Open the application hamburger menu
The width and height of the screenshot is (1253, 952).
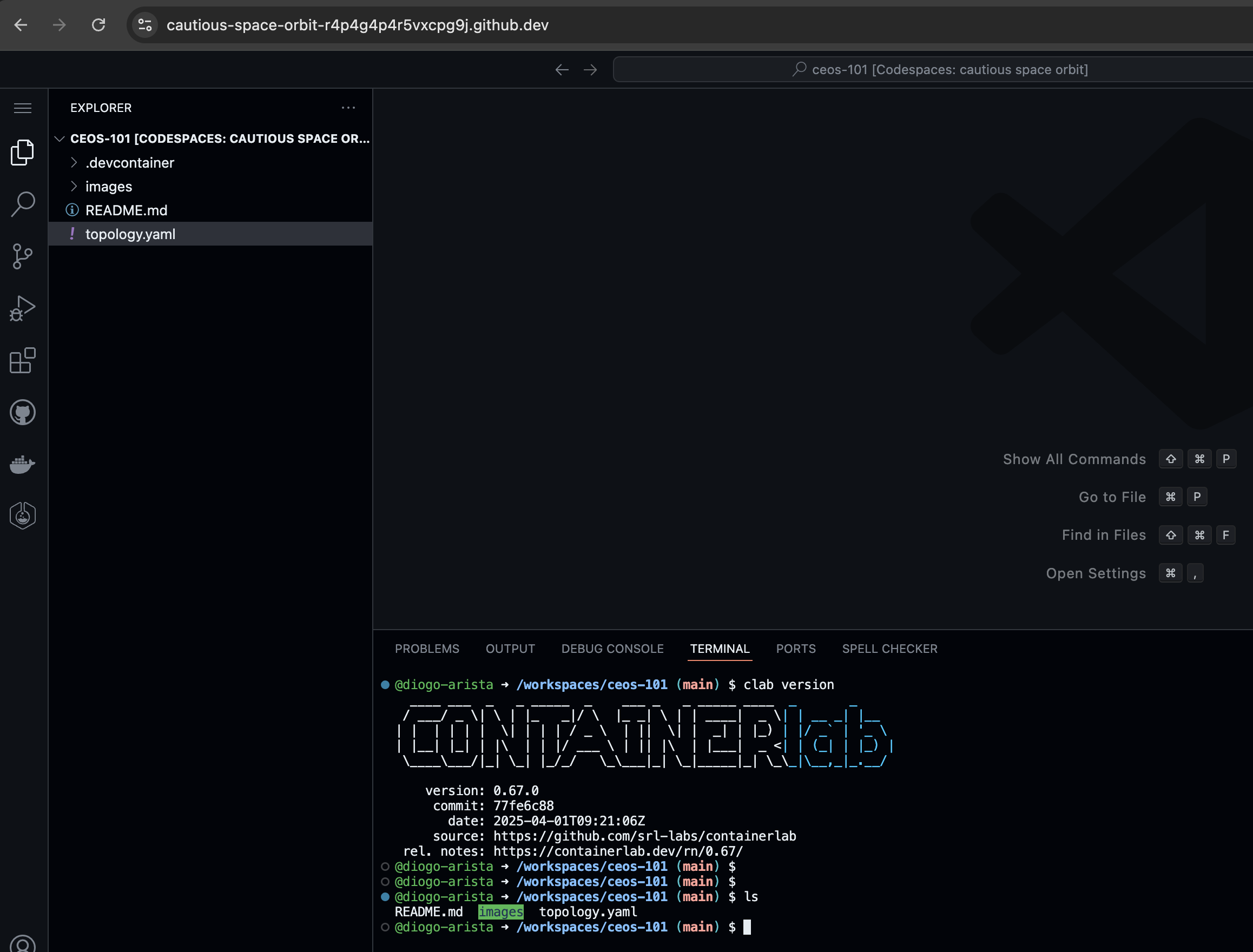point(23,108)
